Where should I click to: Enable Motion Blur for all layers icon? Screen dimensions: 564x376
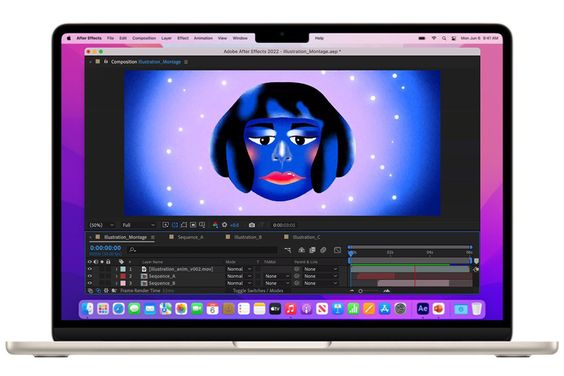pos(323,250)
